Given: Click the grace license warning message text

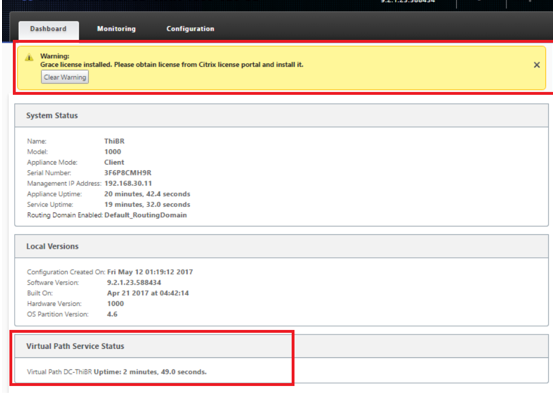Looking at the screenshot, I should pos(172,65).
